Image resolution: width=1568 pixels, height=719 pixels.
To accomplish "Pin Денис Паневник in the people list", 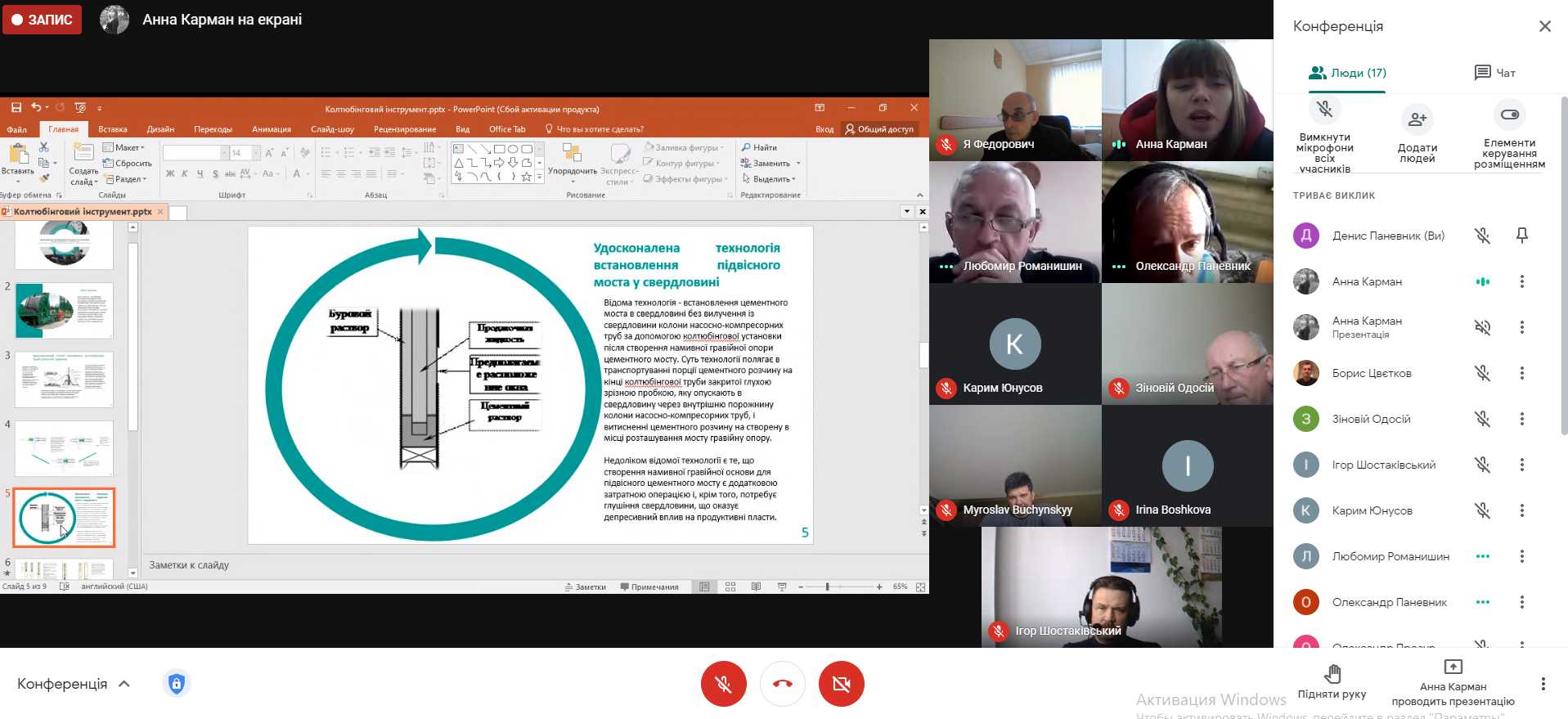I will (1521, 236).
